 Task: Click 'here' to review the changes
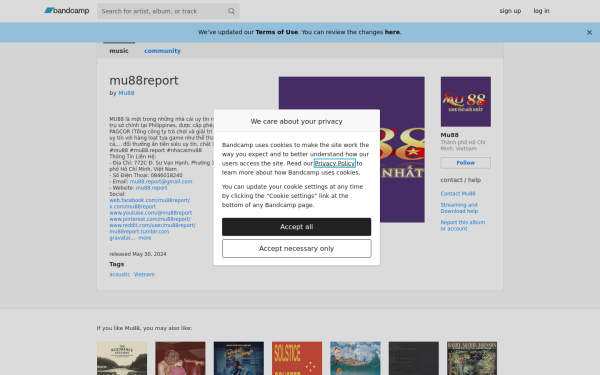point(392,32)
